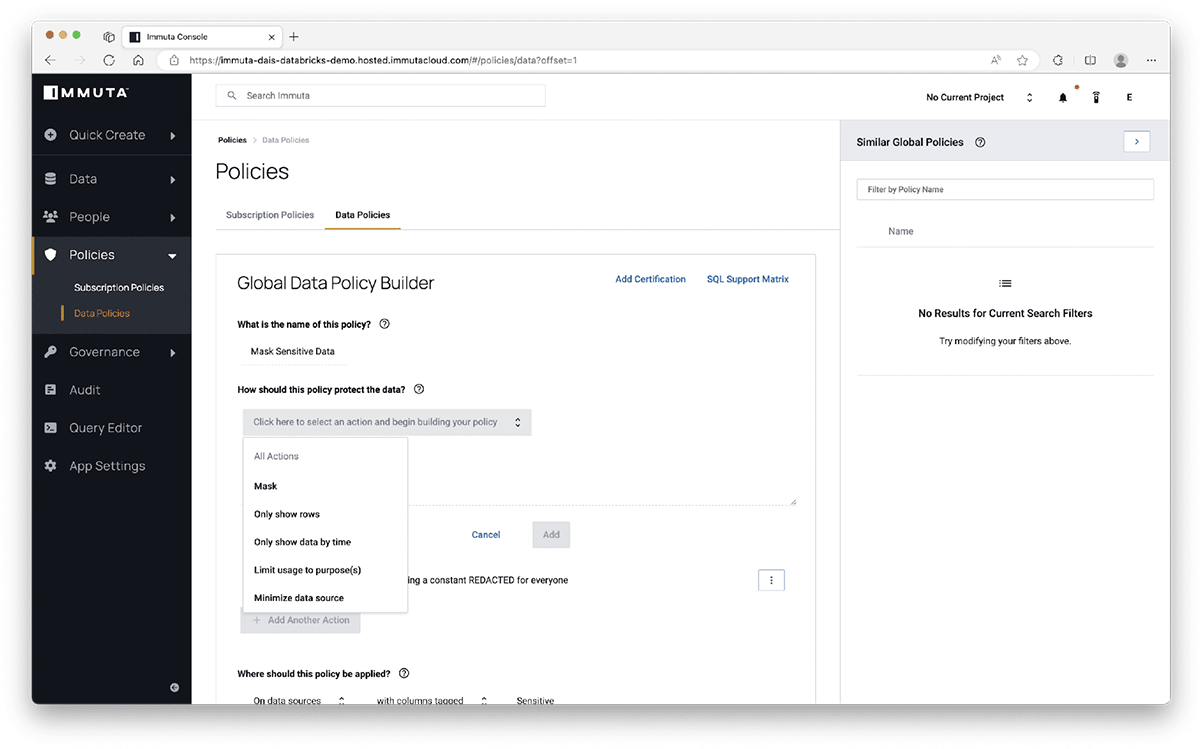Click the Add Certification link
The width and height of the screenshot is (1200, 749).
650,279
